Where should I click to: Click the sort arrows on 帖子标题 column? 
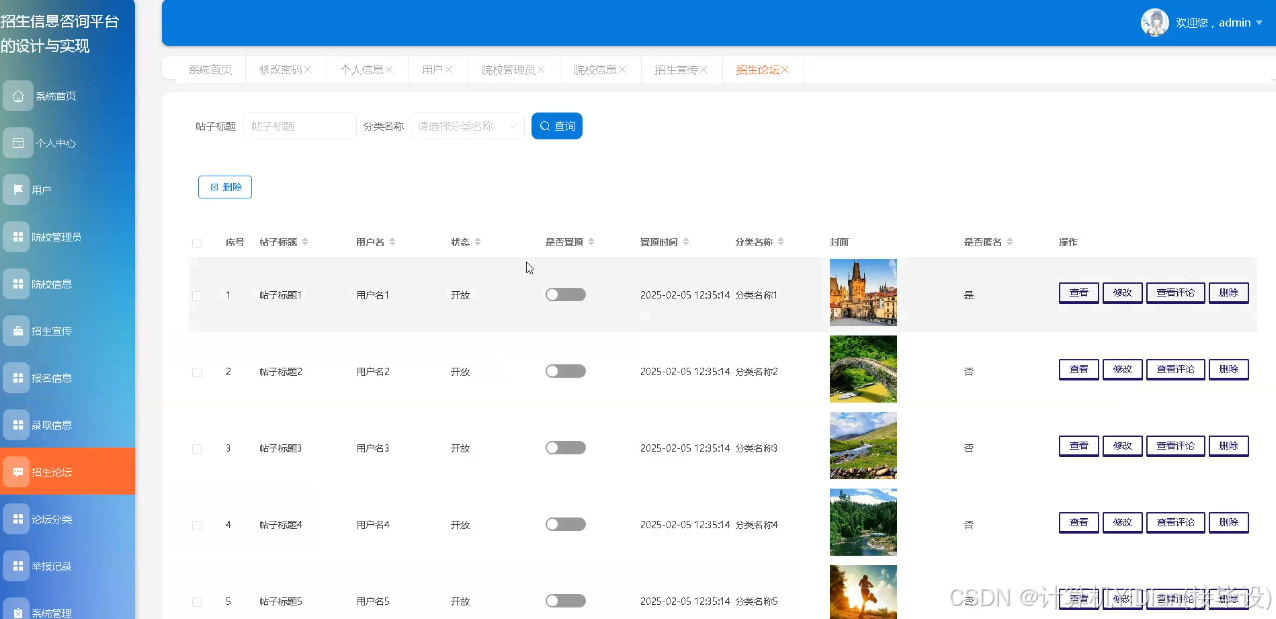click(x=305, y=241)
